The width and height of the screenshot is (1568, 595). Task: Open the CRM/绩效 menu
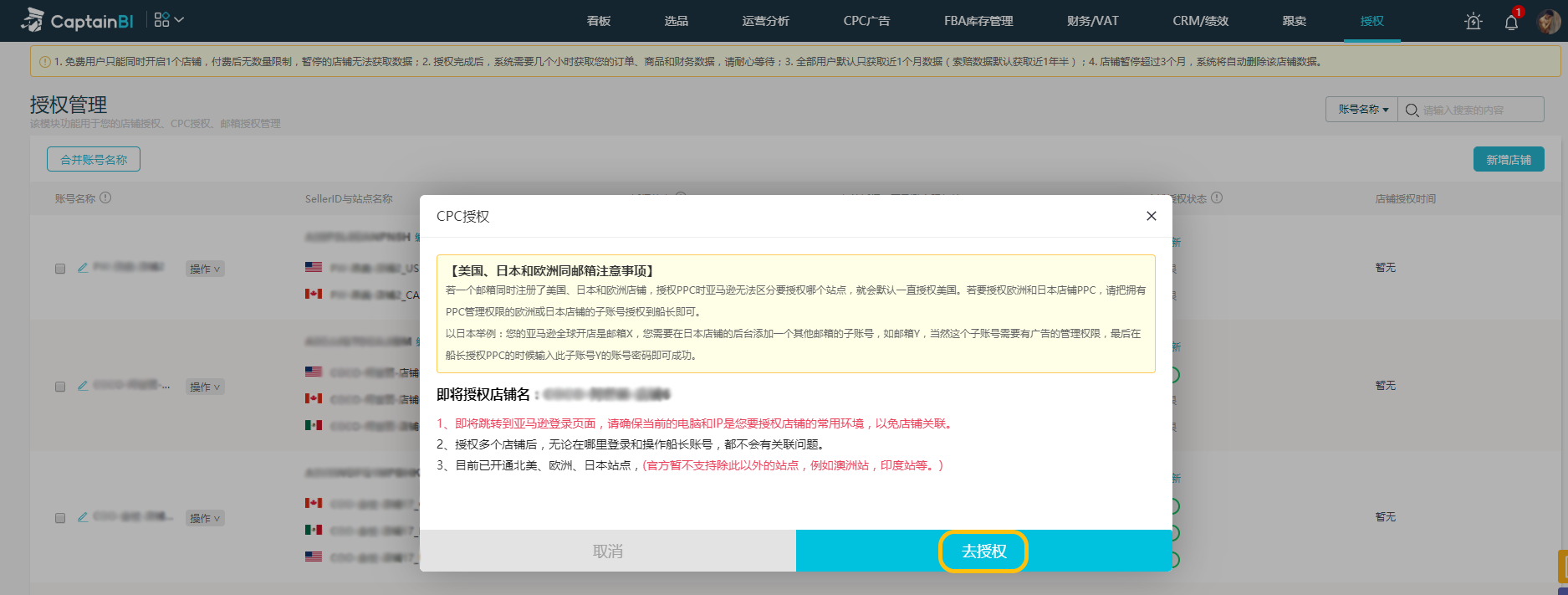coord(1201,21)
